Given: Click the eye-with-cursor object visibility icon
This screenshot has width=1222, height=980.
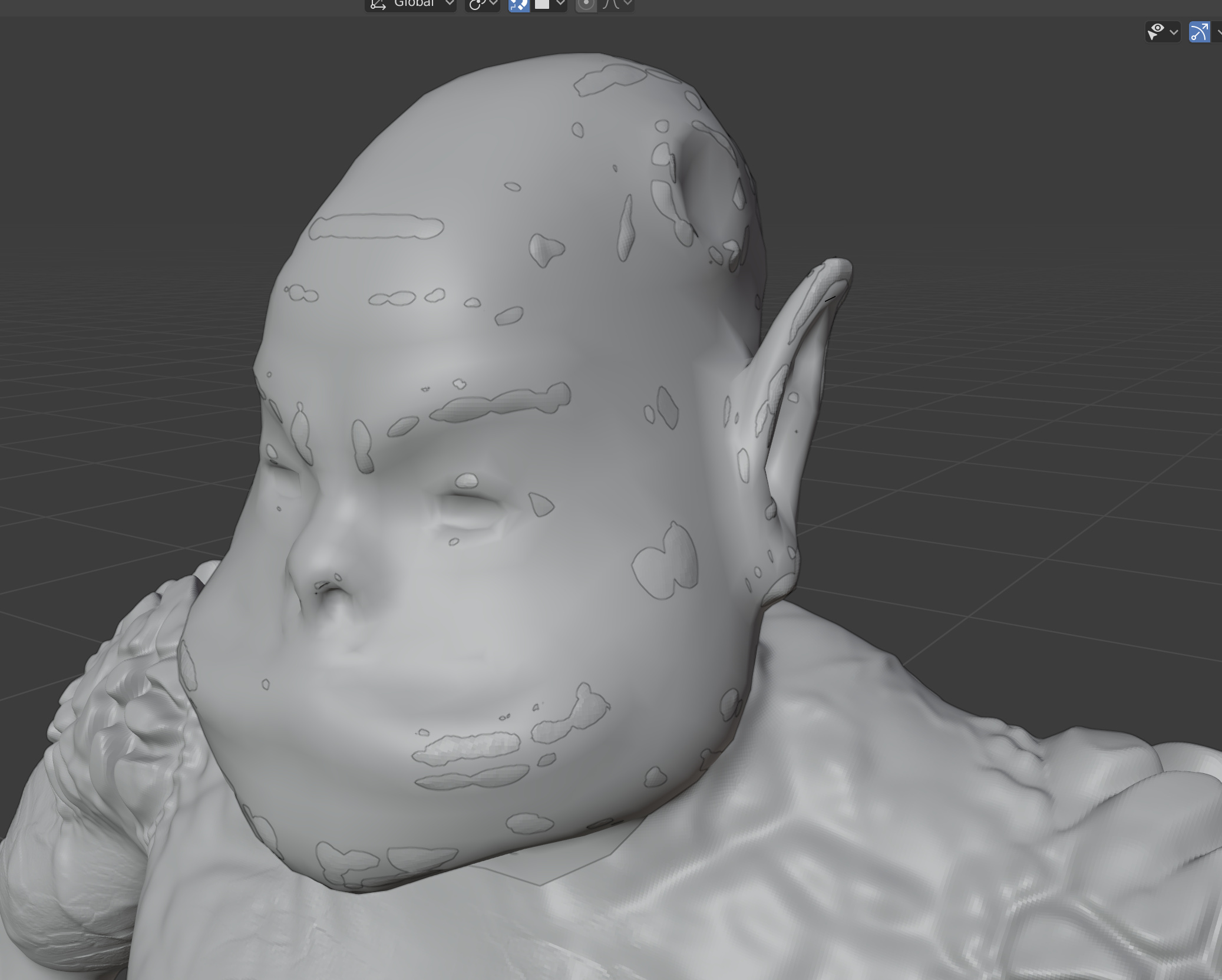Looking at the screenshot, I should pyautogui.click(x=1157, y=31).
